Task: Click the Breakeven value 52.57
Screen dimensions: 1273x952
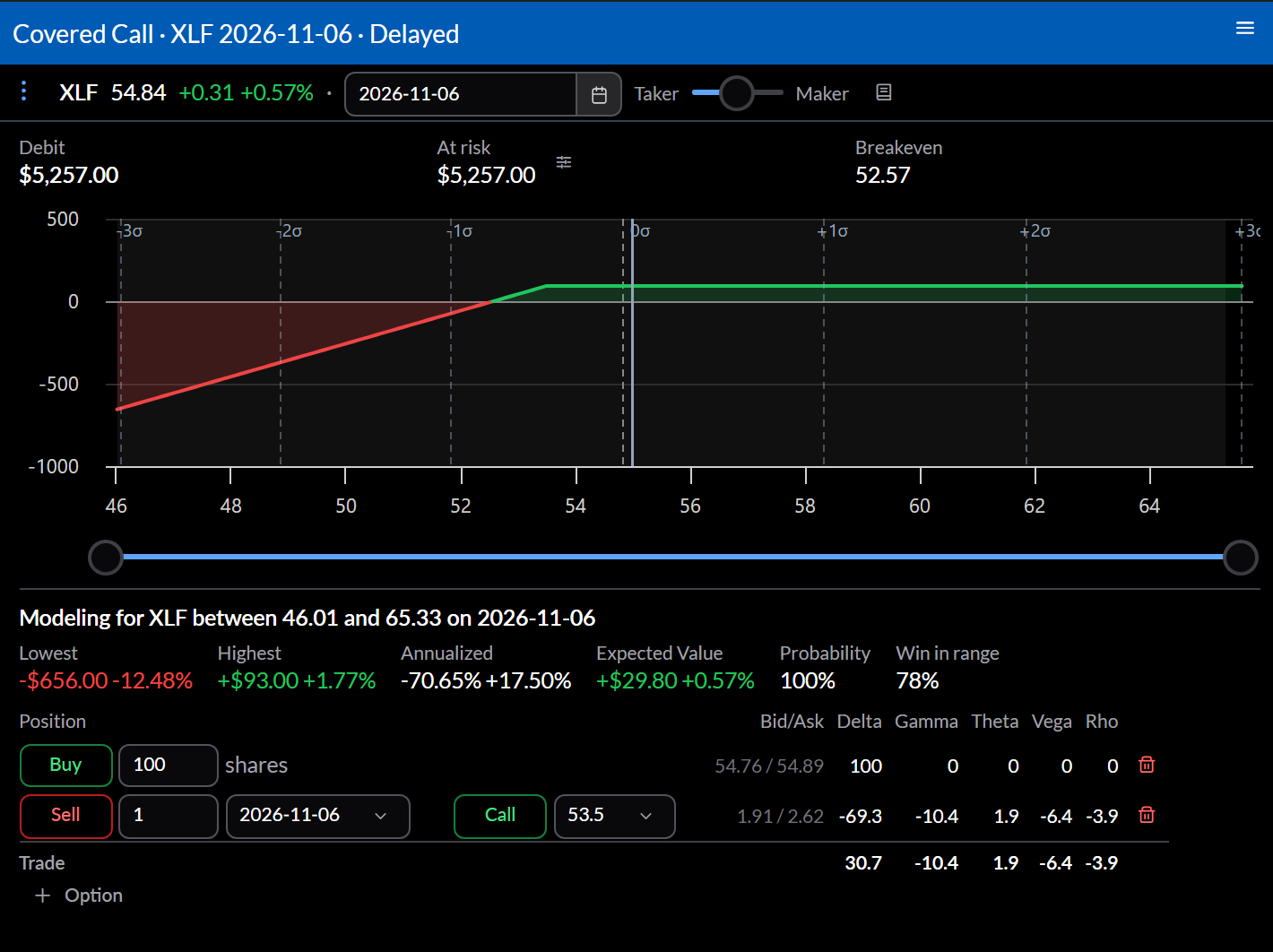Action: [x=883, y=175]
